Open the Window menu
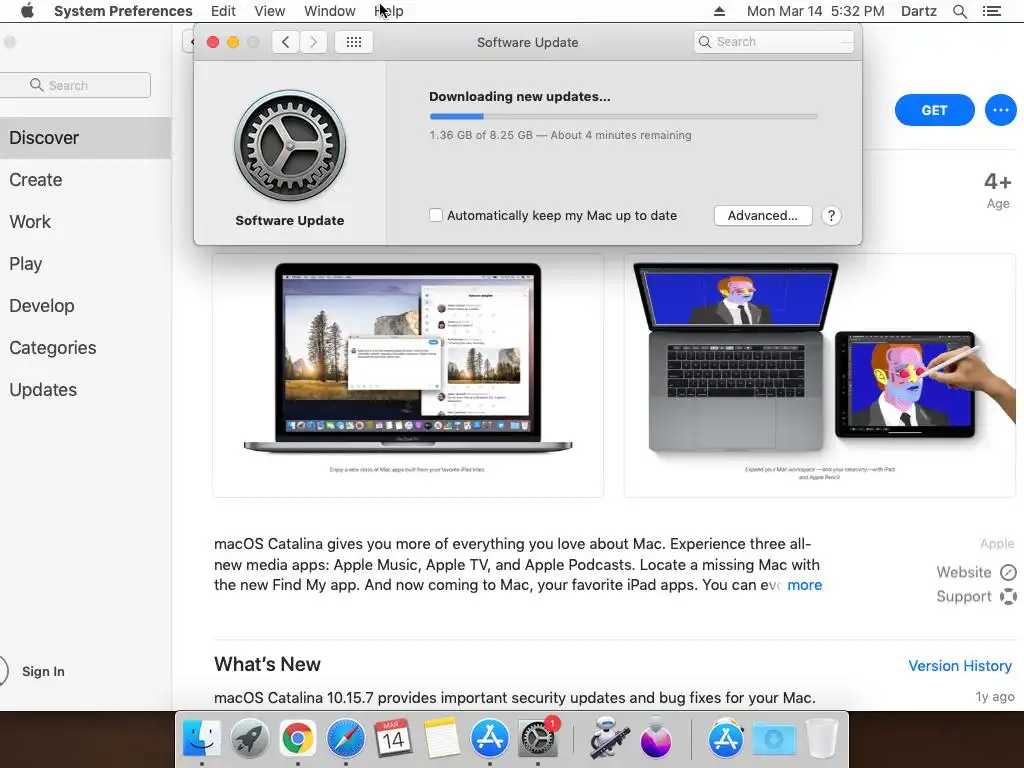Screen dimensions: 1024x768 [330, 11]
